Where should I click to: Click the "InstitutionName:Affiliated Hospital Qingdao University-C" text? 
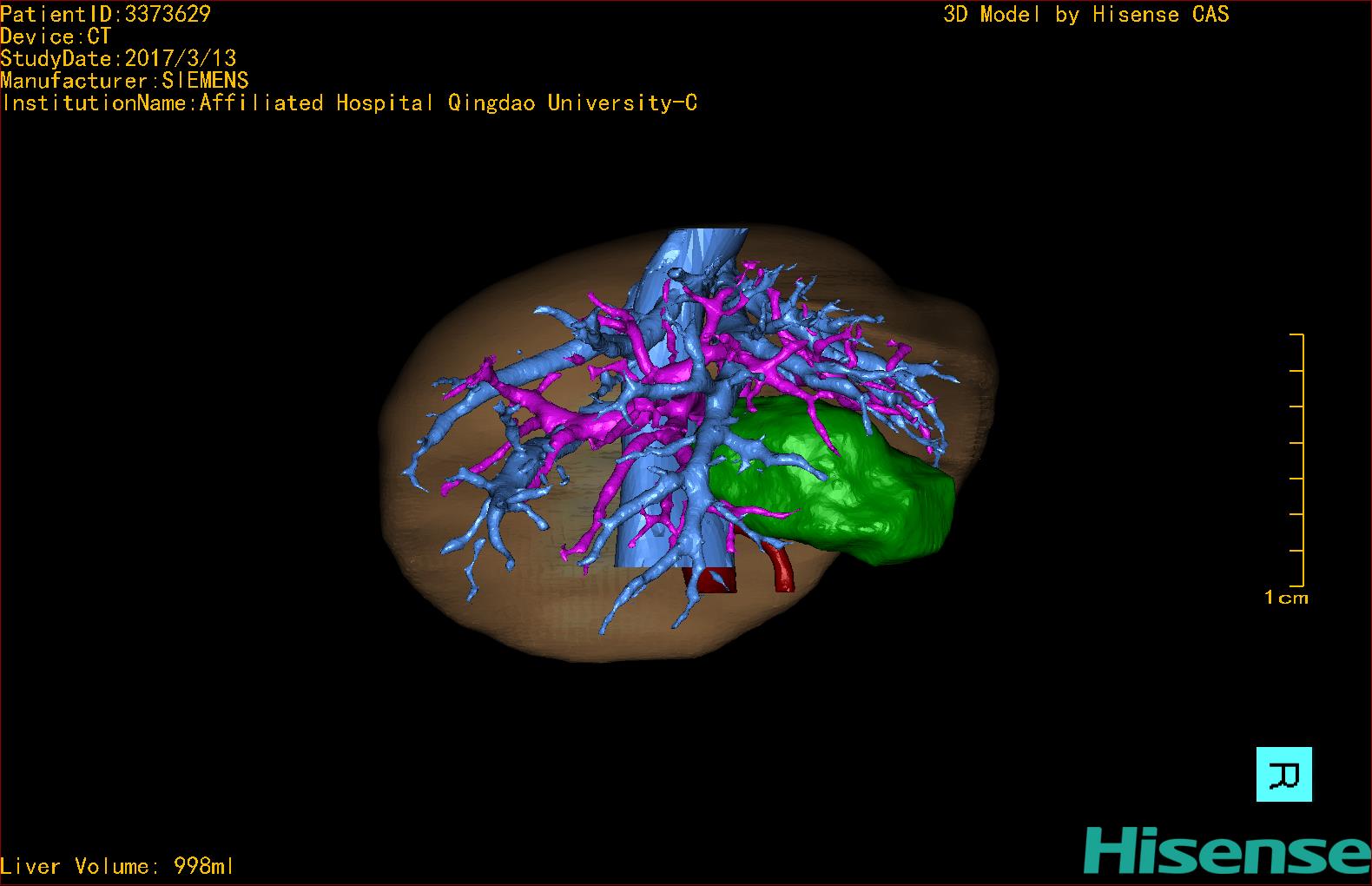pos(350,103)
